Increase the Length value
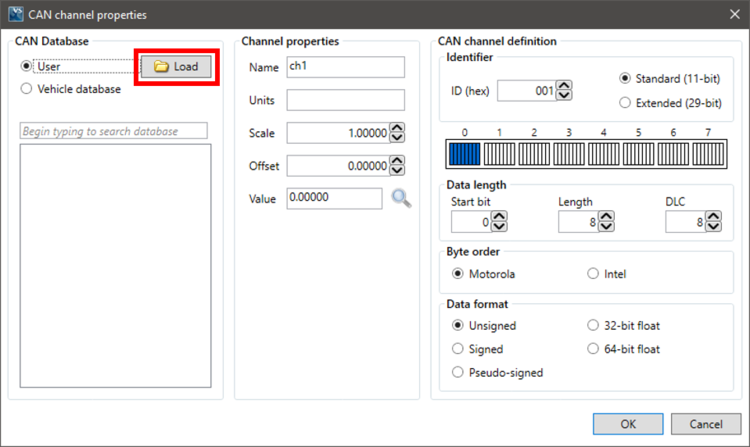Screen dimensions: 750x447 607,217
